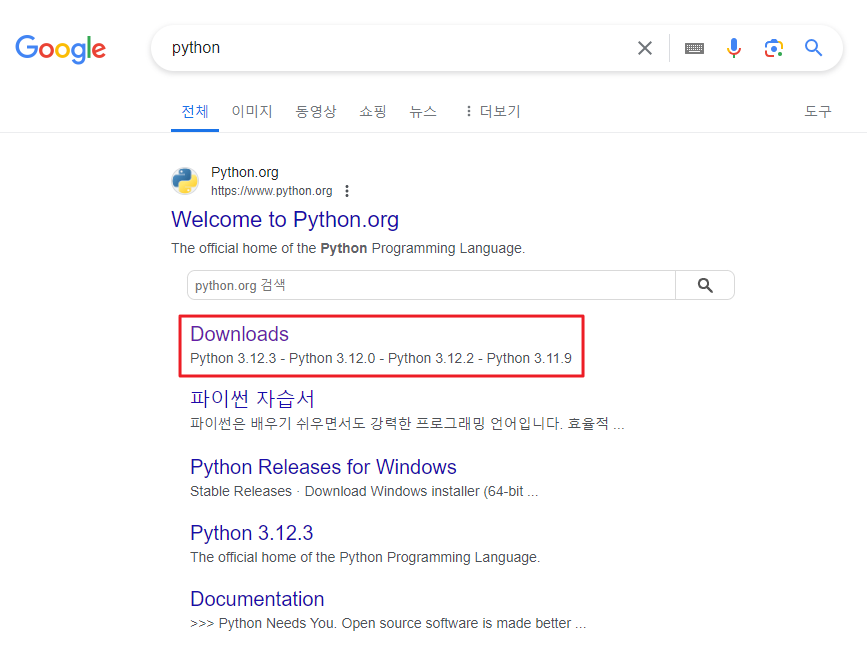867x660 pixels.
Task: Click the Google logo
Action: (60, 49)
